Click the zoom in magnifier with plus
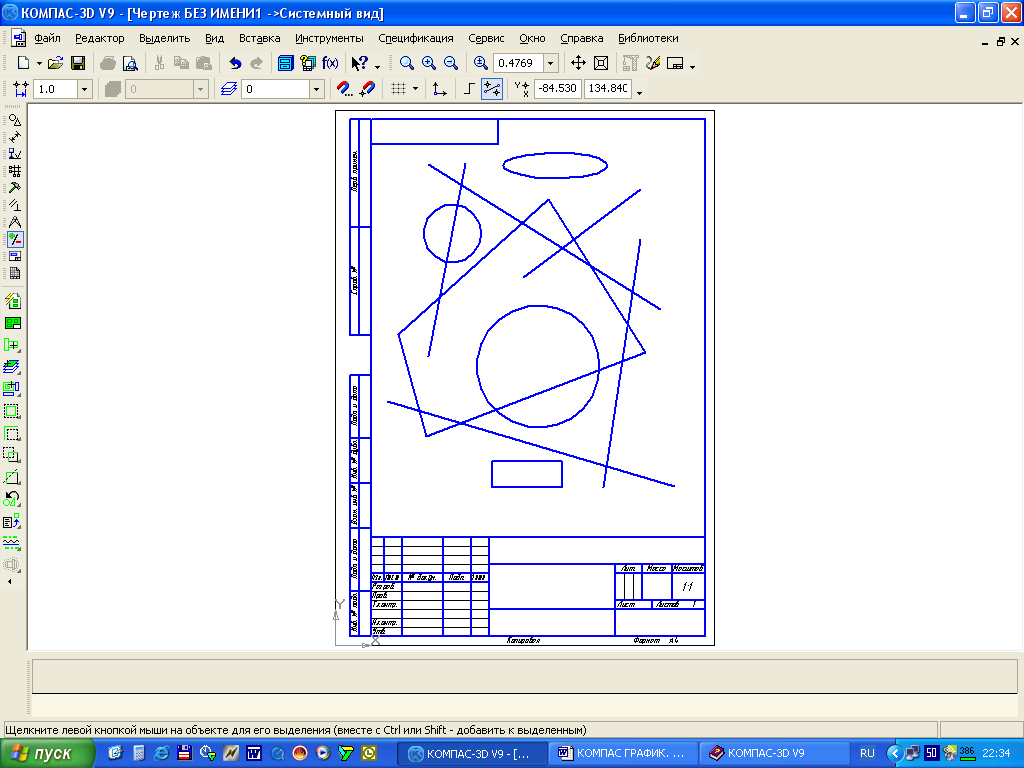This screenshot has width=1024, height=768. tap(429, 63)
